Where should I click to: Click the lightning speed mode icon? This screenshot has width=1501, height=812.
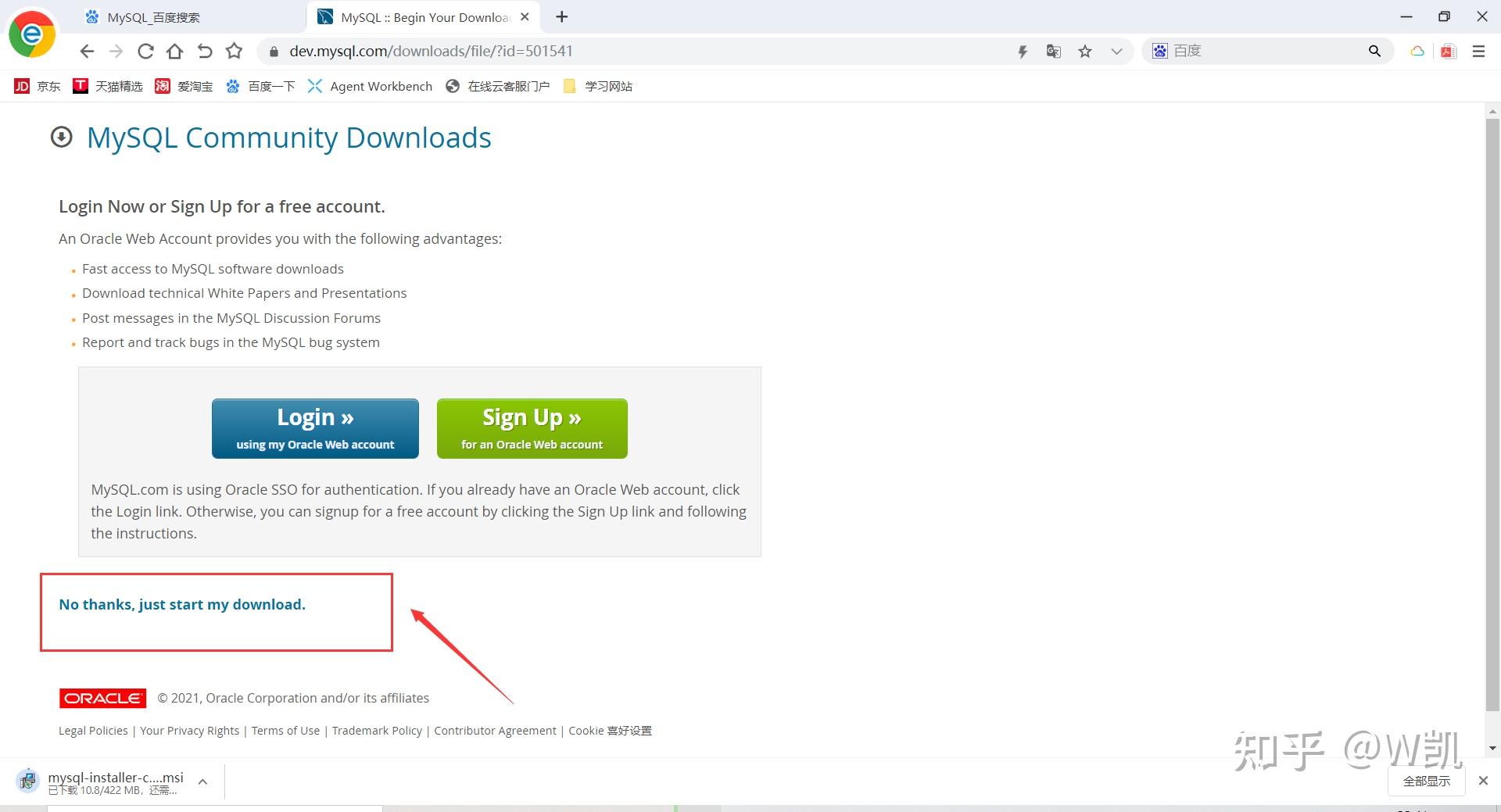(1022, 52)
